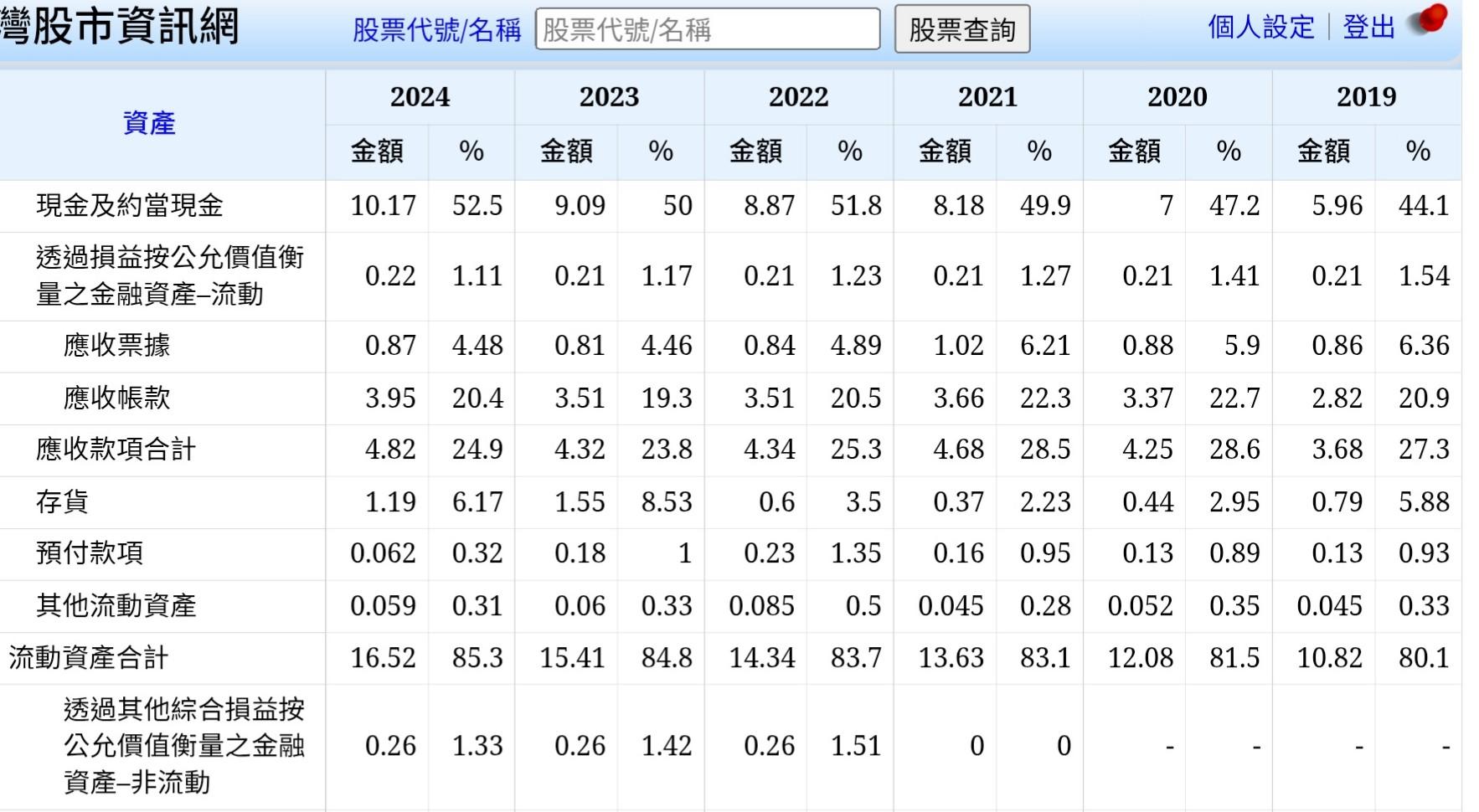Select the 2020 其他流動資產 amount 0.052
The height and width of the screenshot is (812, 1479).
[x=1140, y=605]
